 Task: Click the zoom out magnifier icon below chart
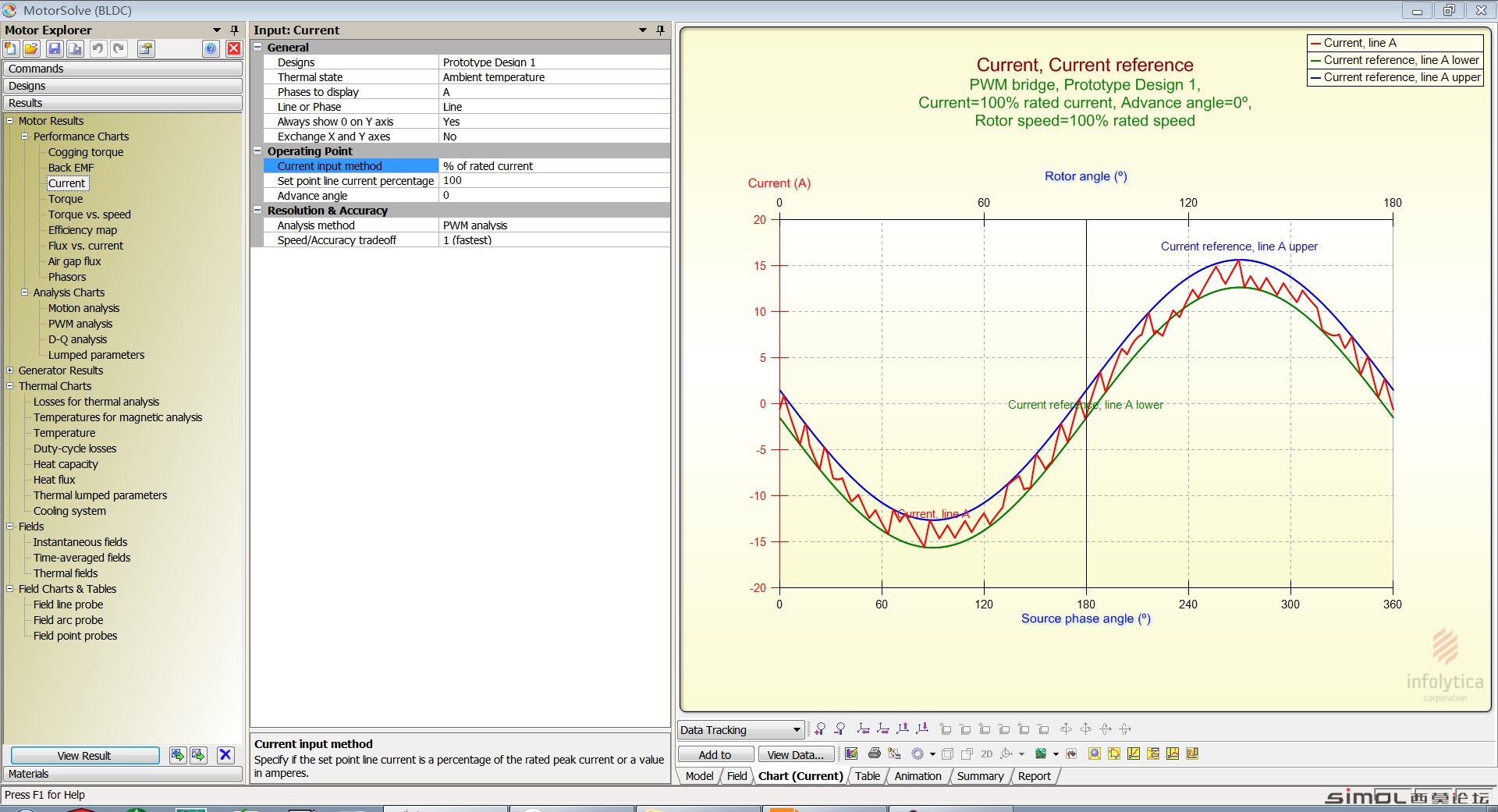point(840,729)
